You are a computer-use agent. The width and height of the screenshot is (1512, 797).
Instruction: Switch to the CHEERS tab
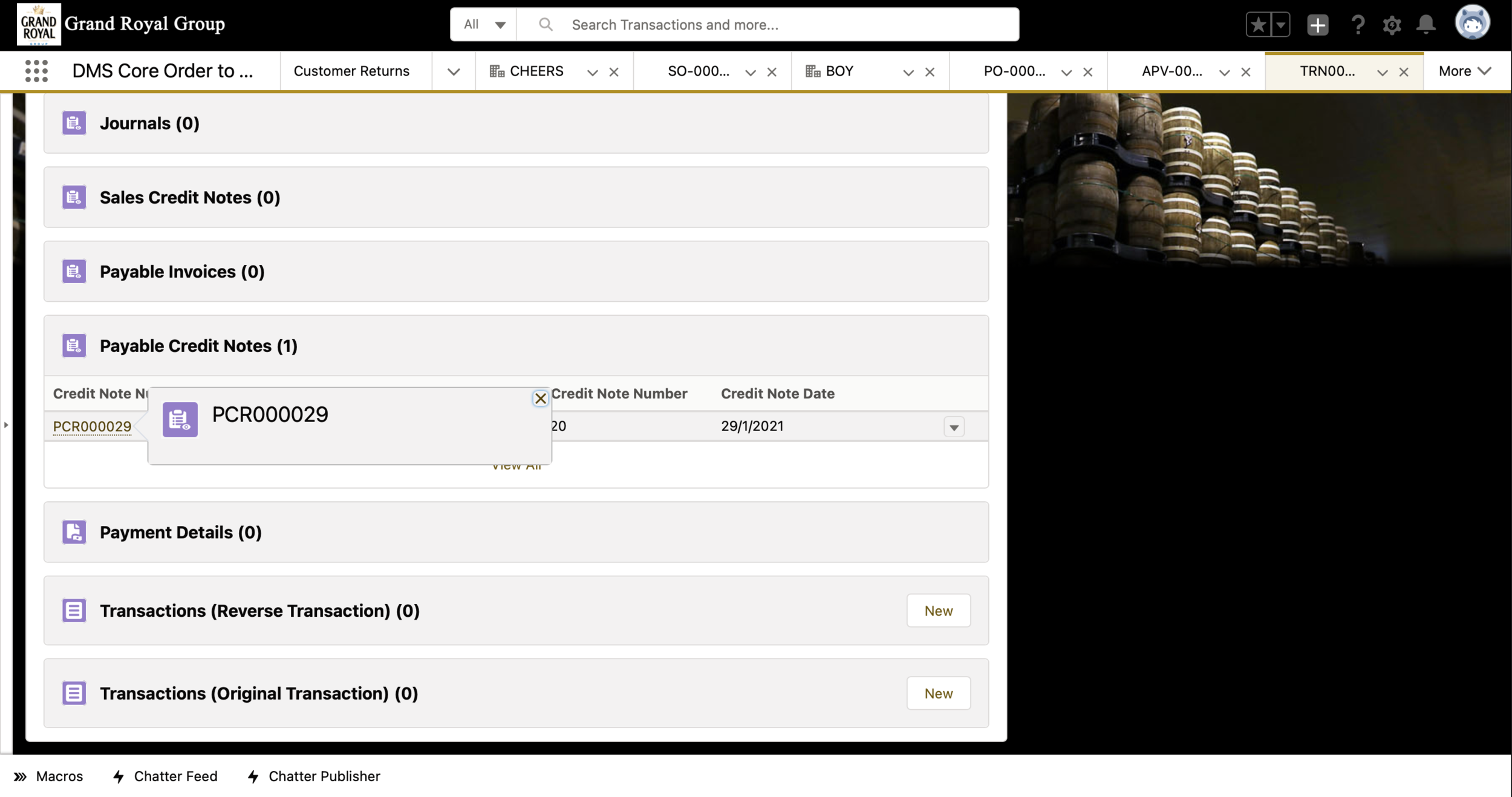click(535, 71)
